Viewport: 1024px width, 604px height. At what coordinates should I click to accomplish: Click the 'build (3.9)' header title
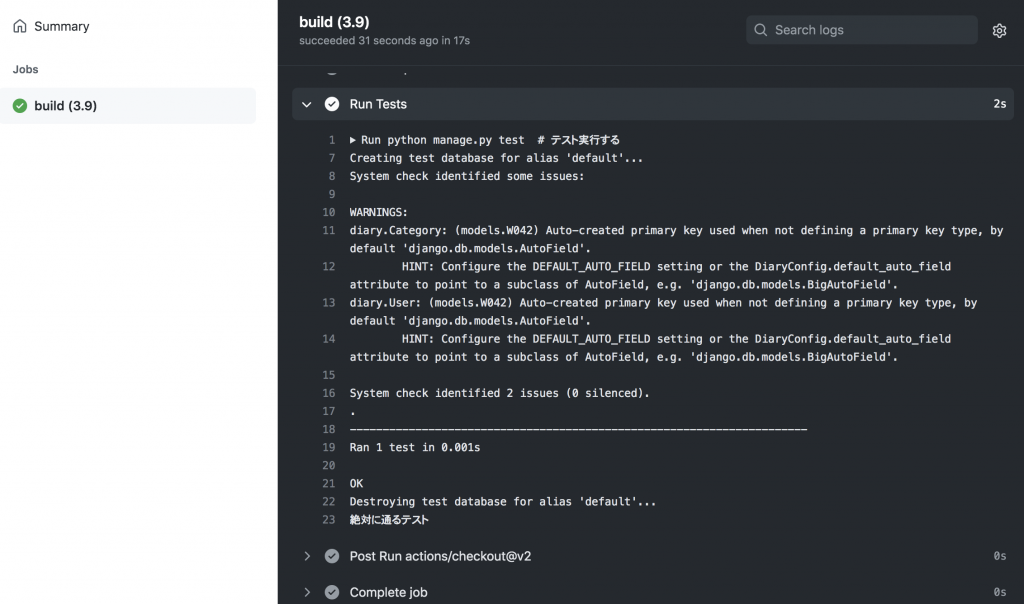coord(334,22)
